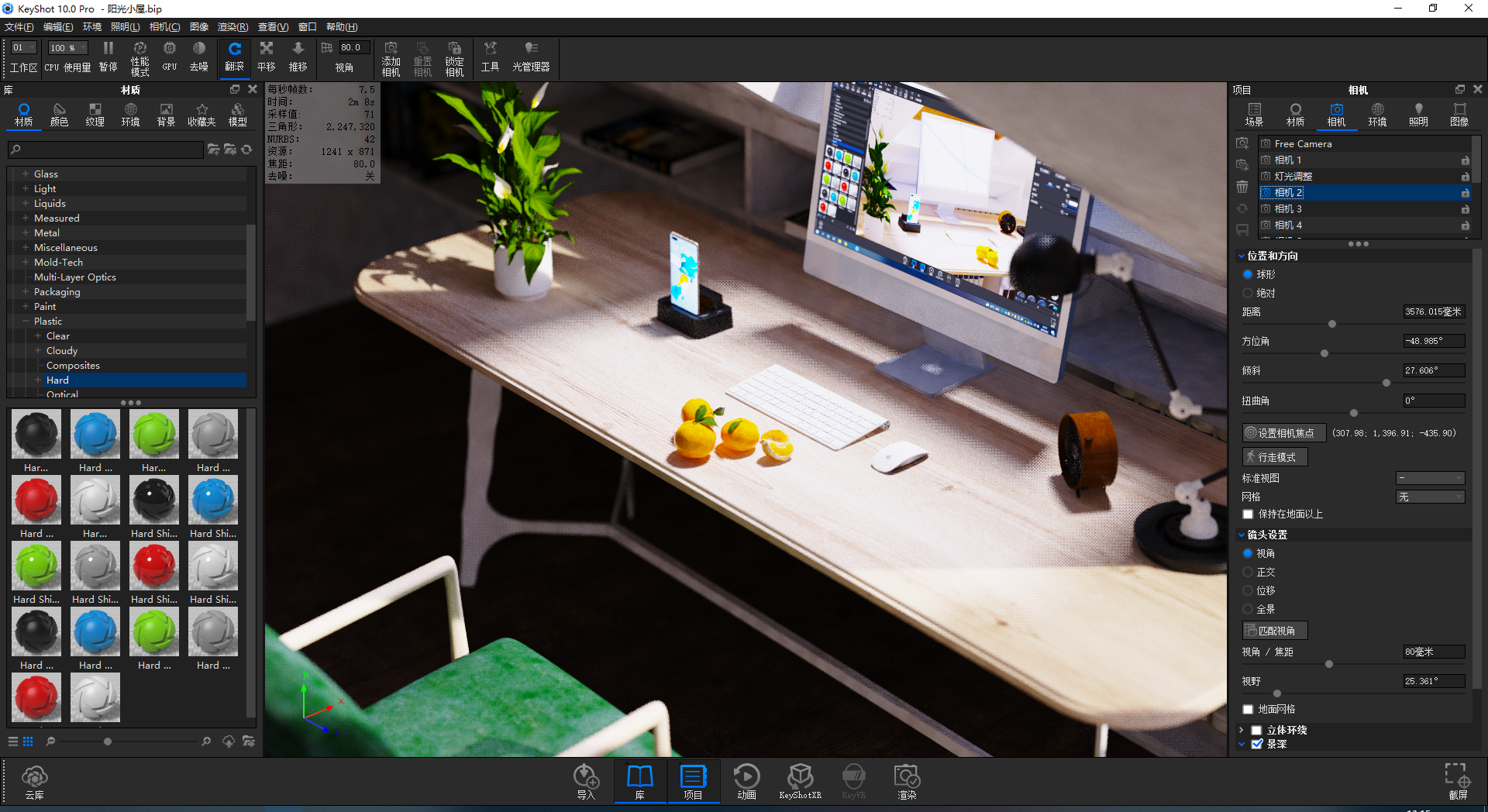Screen dimensions: 1488x812
Task: Click the Set Camera Focus (设置相机焦点) button
Action: 1284,433
